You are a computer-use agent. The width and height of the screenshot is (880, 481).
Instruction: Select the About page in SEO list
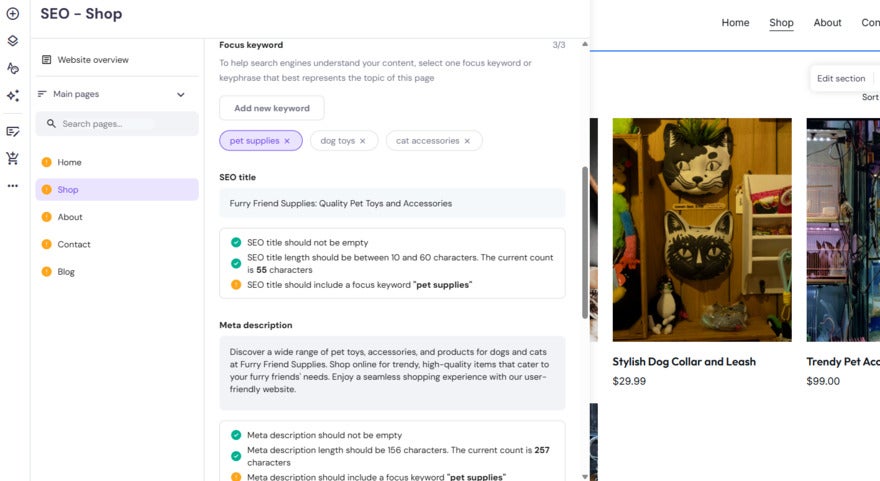70,217
